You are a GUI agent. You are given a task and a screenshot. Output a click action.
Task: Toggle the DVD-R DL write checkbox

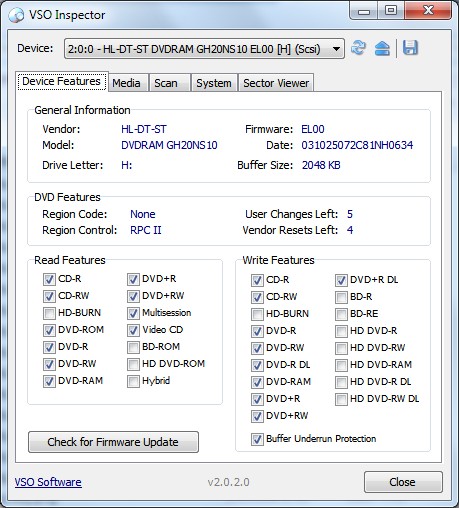click(257, 365)
